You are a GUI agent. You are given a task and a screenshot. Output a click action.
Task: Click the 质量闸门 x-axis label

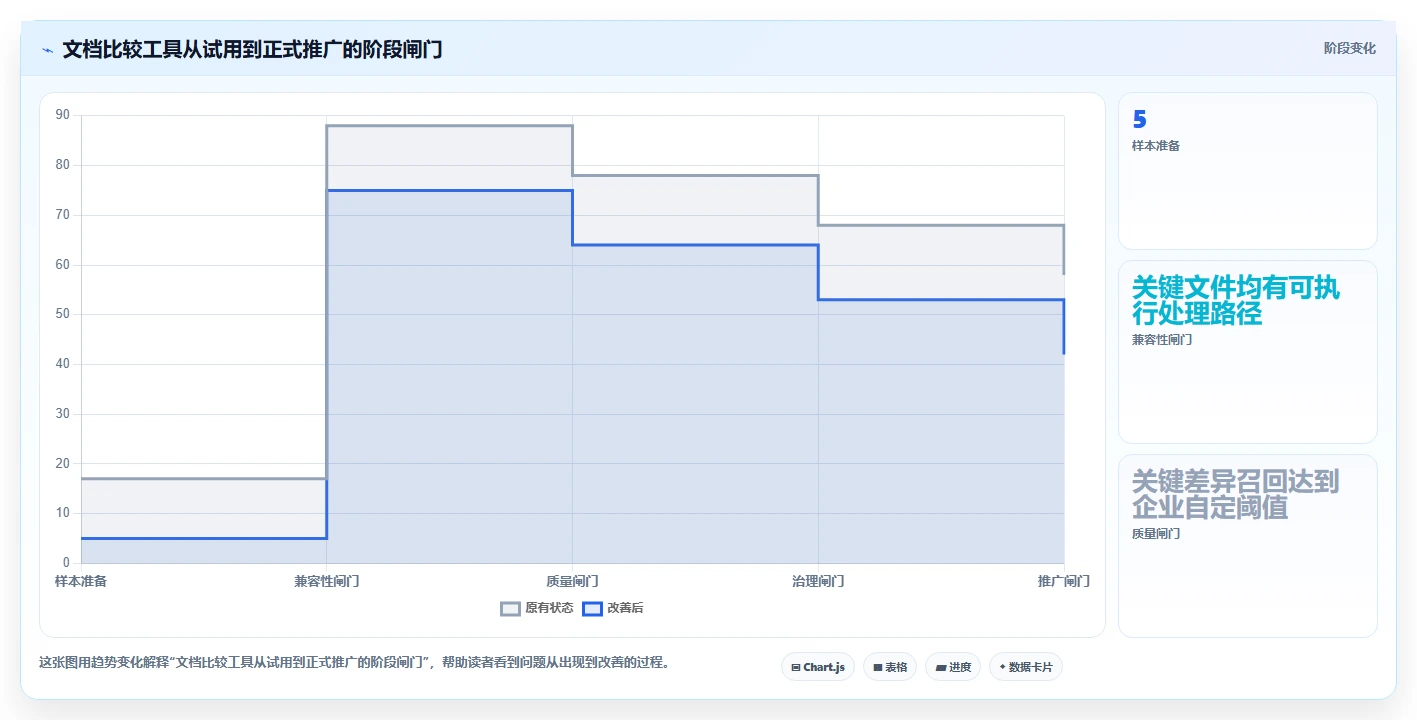[573, 581]
